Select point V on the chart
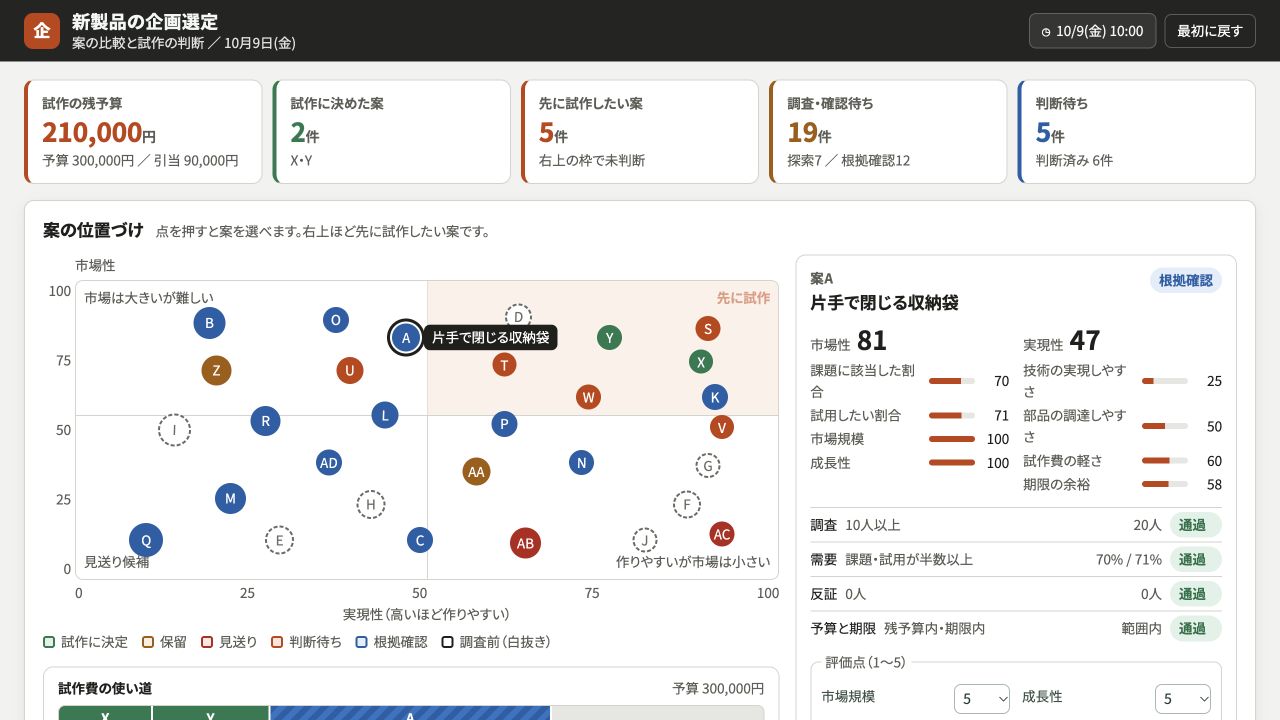Image resolution: width=1280 pixels, height=720 pixels. [x=722, y=427]
